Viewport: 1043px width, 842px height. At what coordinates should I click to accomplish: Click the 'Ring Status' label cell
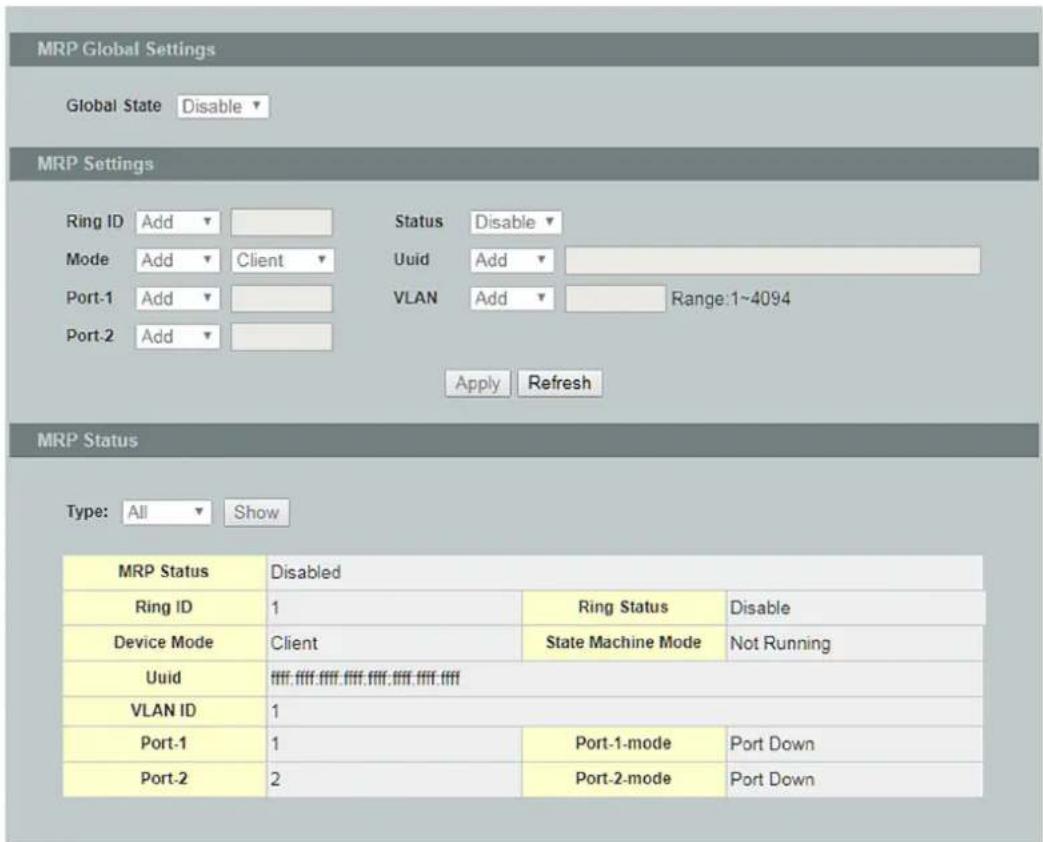(x=624, y=607)
